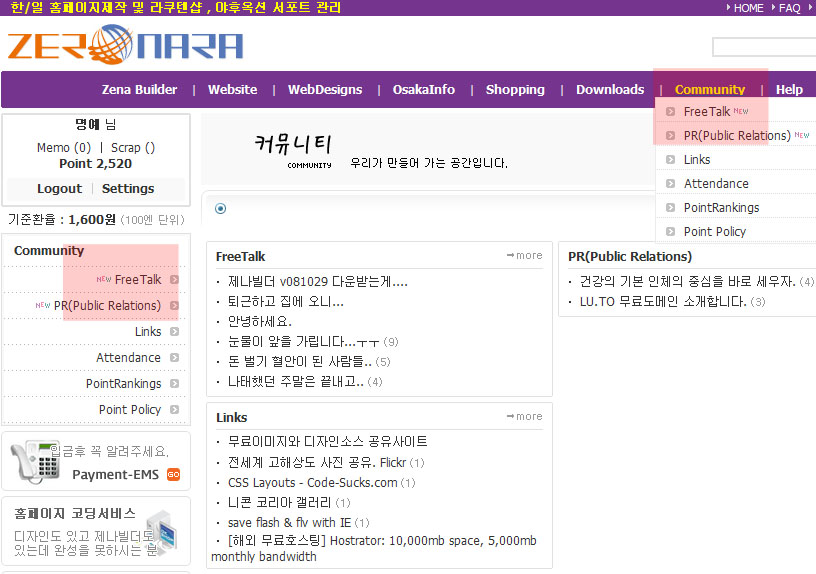Open Zena Builder in navigation bar
Viewport: 816px width, 574px height.
tap(139, 89)
